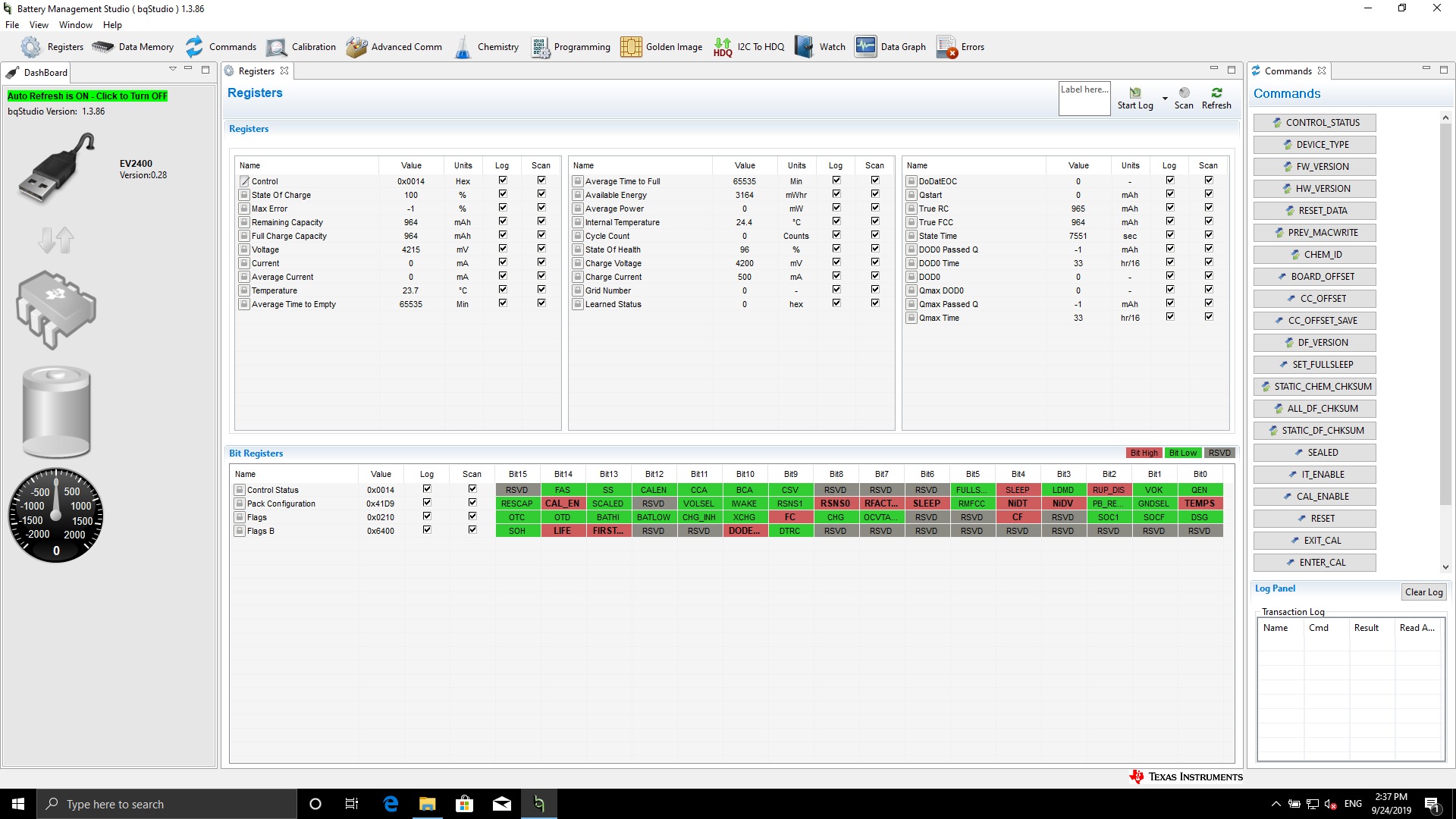Screen dimensions: 1456x819
Task: Open the Chemistry flask icon
Action: (x=463, y=47)
